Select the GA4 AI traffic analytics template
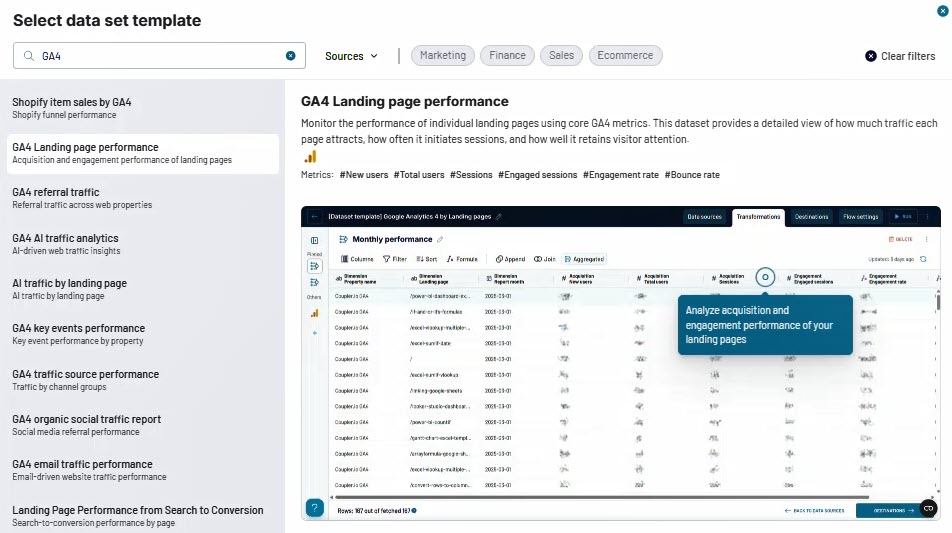 pyautogui.click(x=143, y=244)
